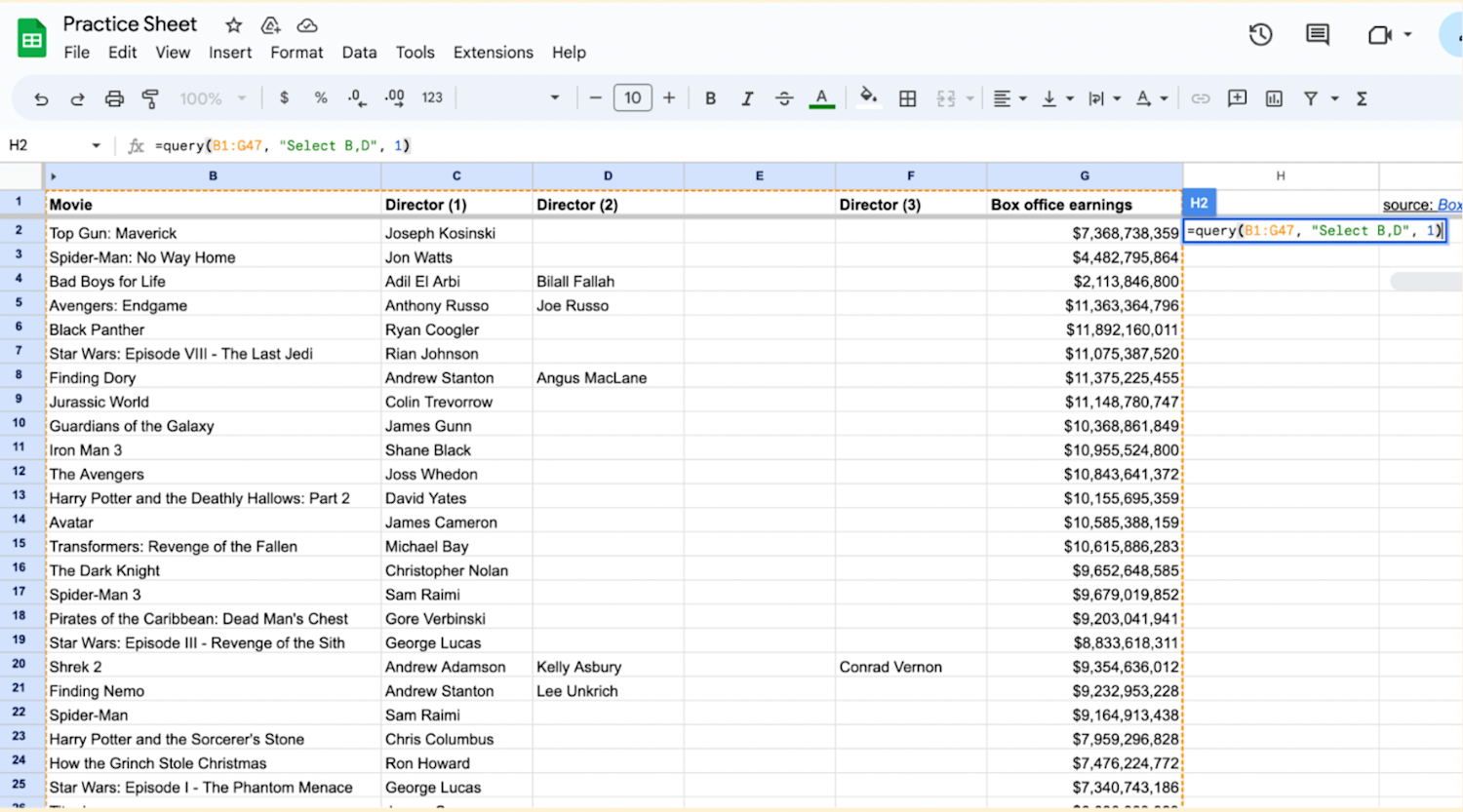Open the Edit menu
This screenshot has width=1463, height=812.
click(122, 53)
